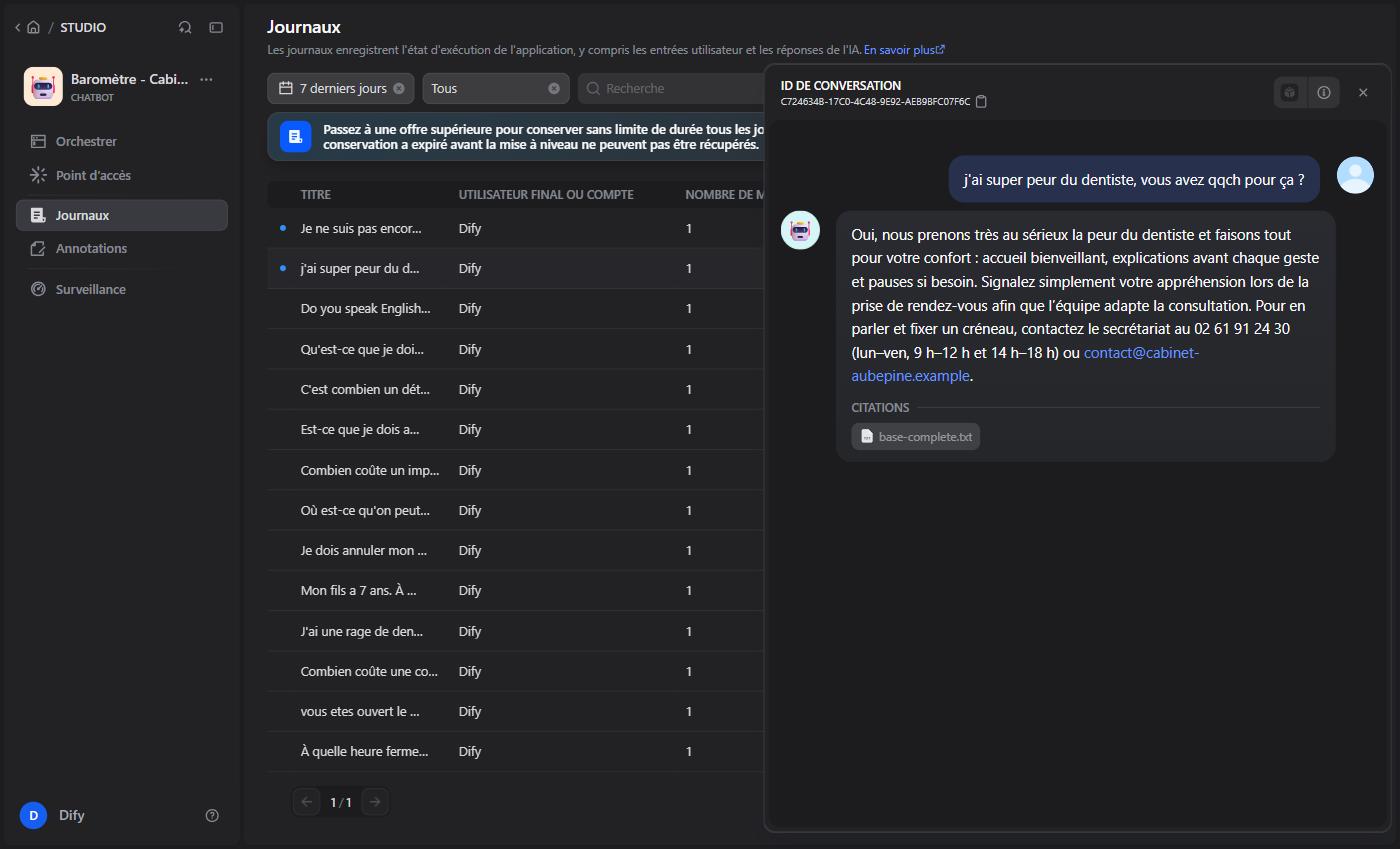
Task: Open the app options three-dot menu
Action: click(x=206, y=79)
